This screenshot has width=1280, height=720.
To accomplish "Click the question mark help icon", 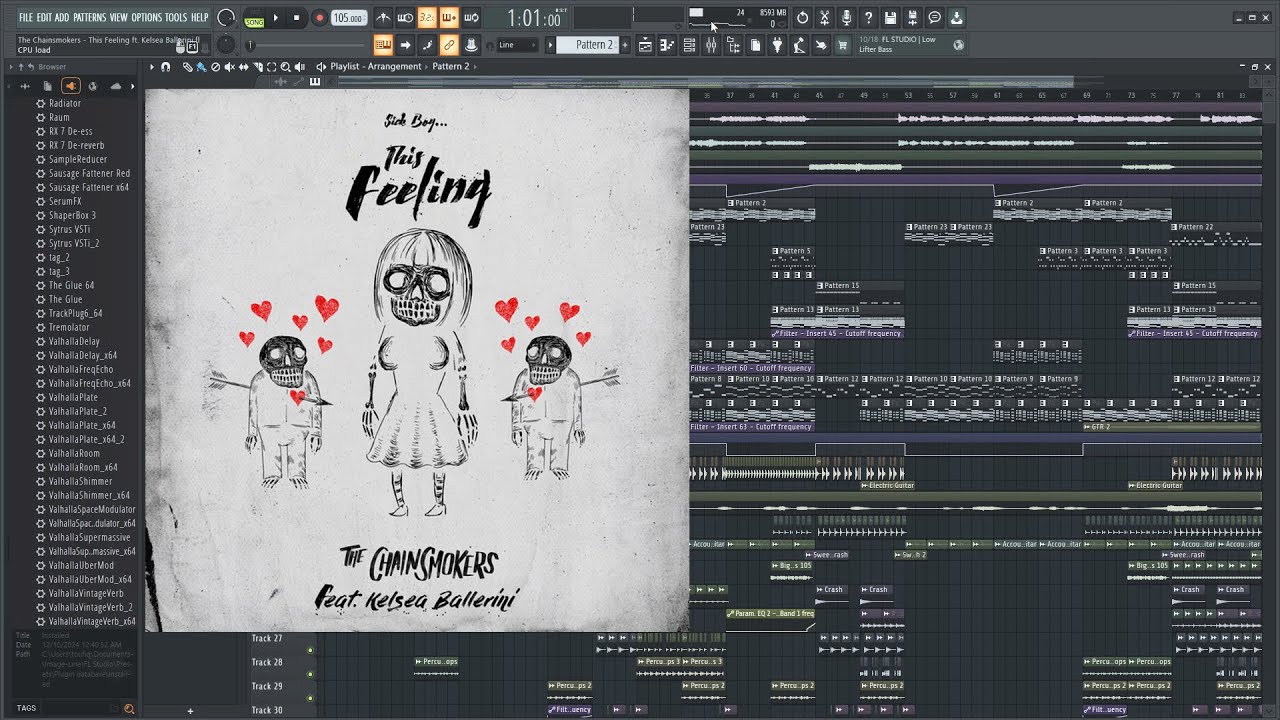I will click(868, 18).
